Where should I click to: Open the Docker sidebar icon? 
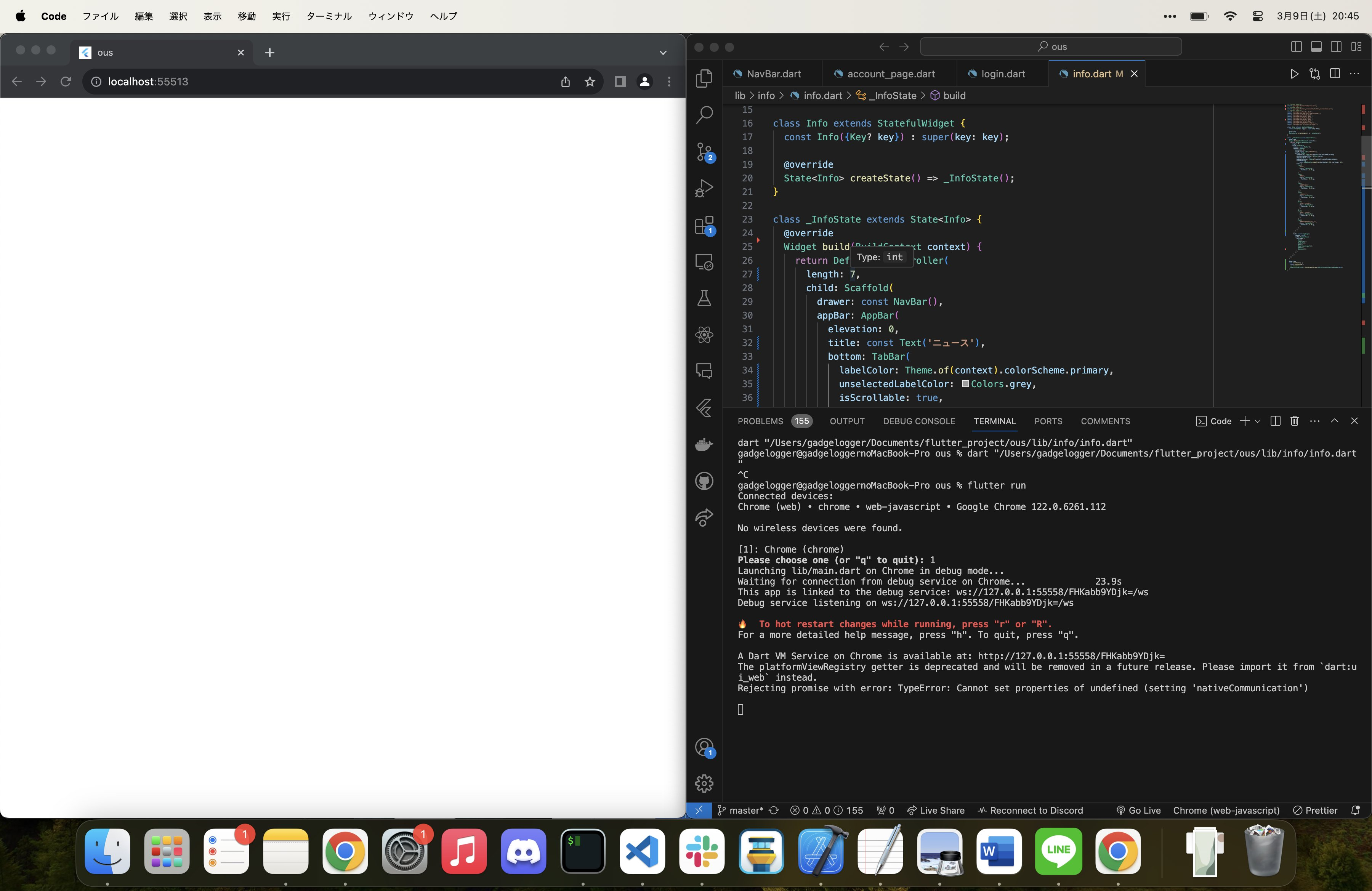704,444
